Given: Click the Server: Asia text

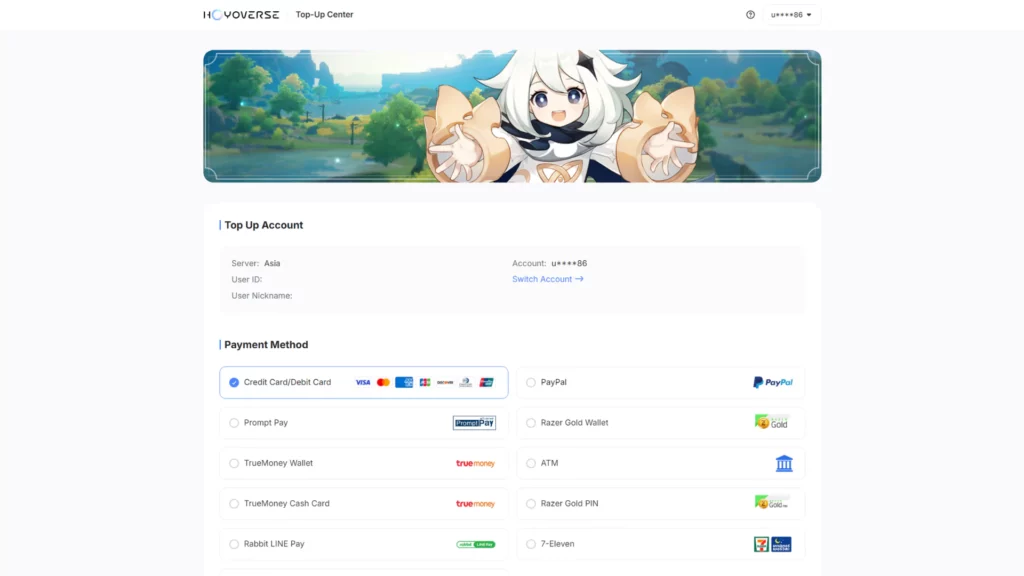Looking at the screenshot, I should pos(255,264).
